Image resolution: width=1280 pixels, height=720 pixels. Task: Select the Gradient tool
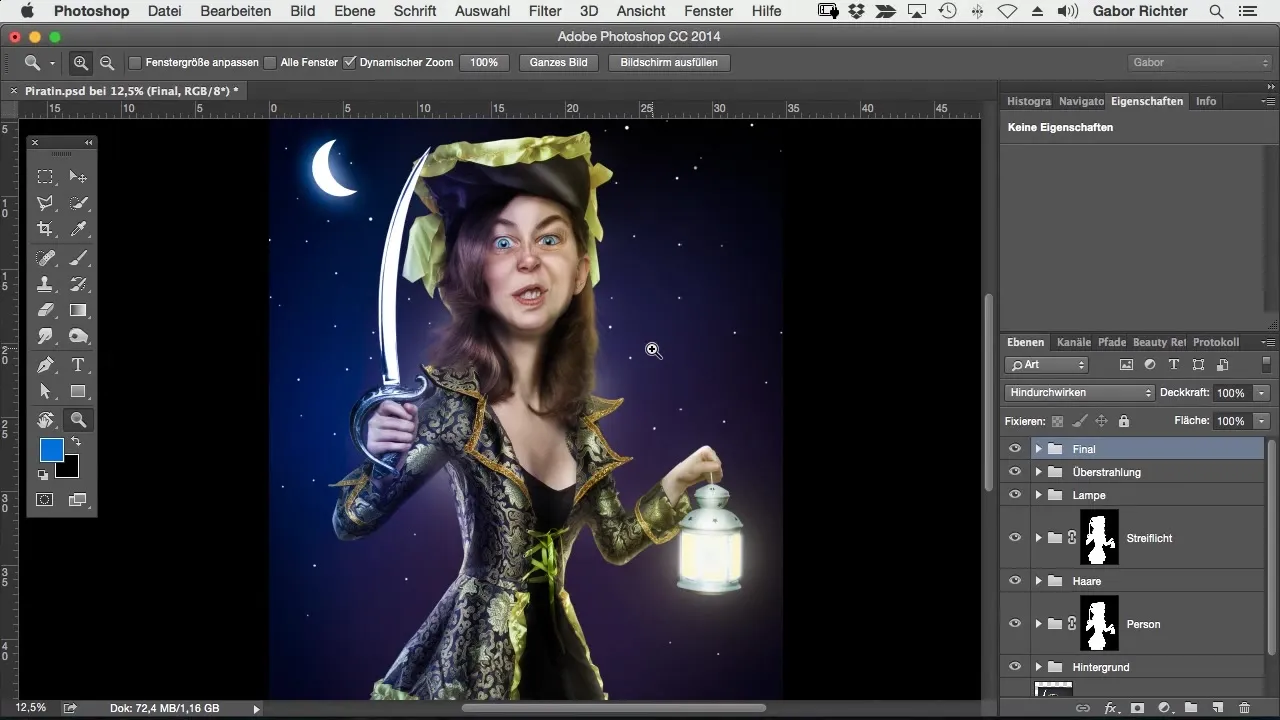[78, 310]
